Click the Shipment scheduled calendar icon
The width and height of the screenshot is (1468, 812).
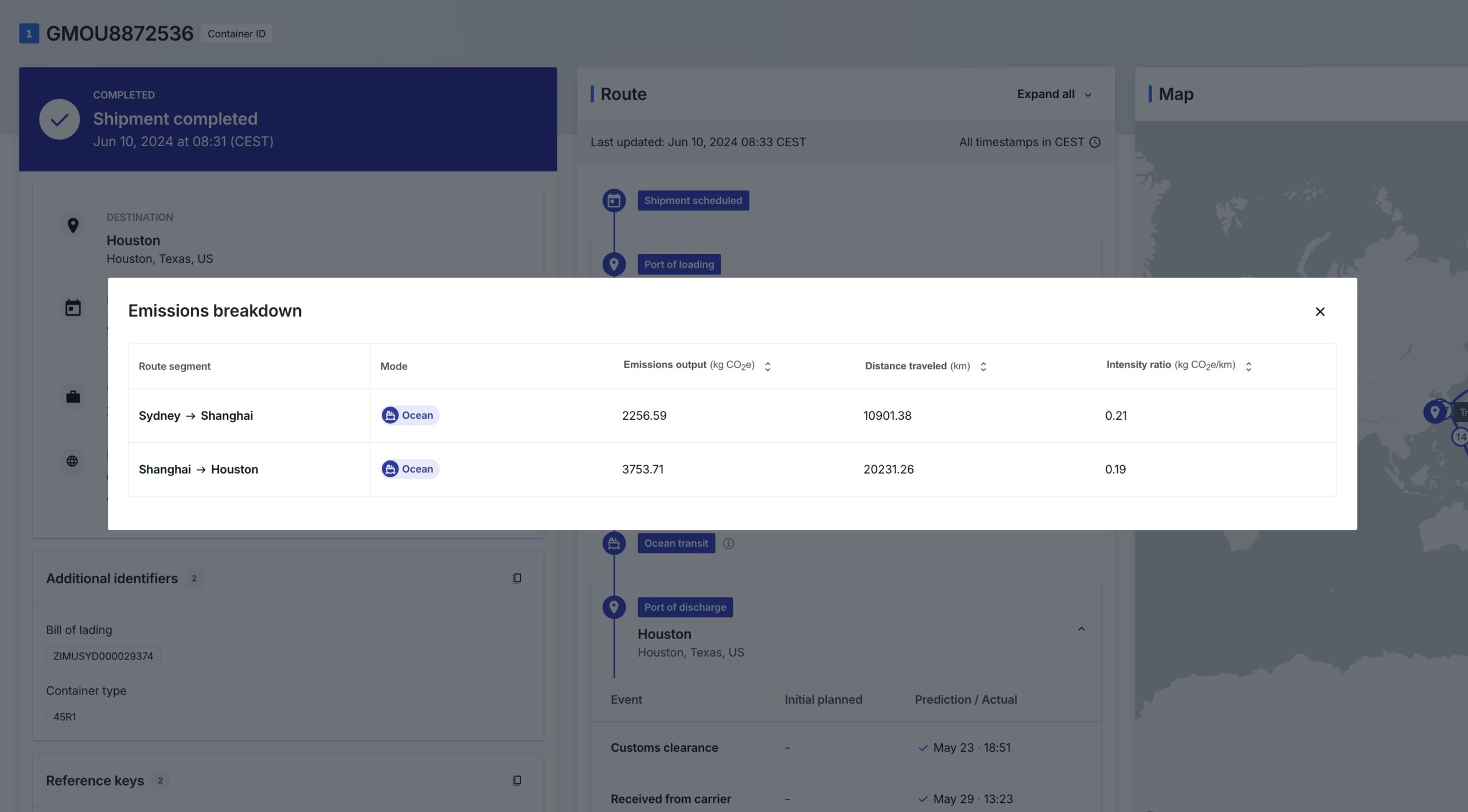(x=614, y=201)
